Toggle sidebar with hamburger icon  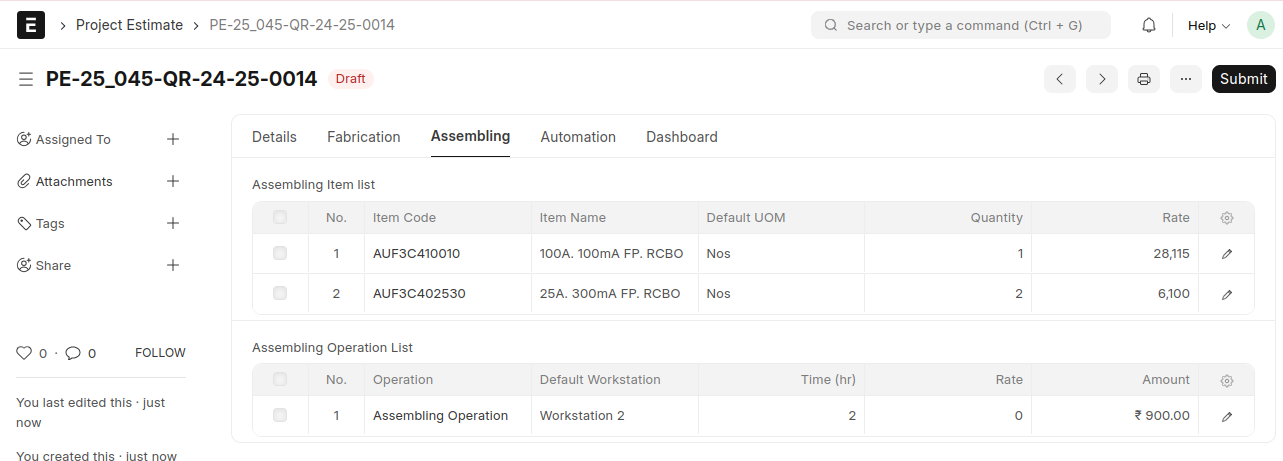(26, 79)
